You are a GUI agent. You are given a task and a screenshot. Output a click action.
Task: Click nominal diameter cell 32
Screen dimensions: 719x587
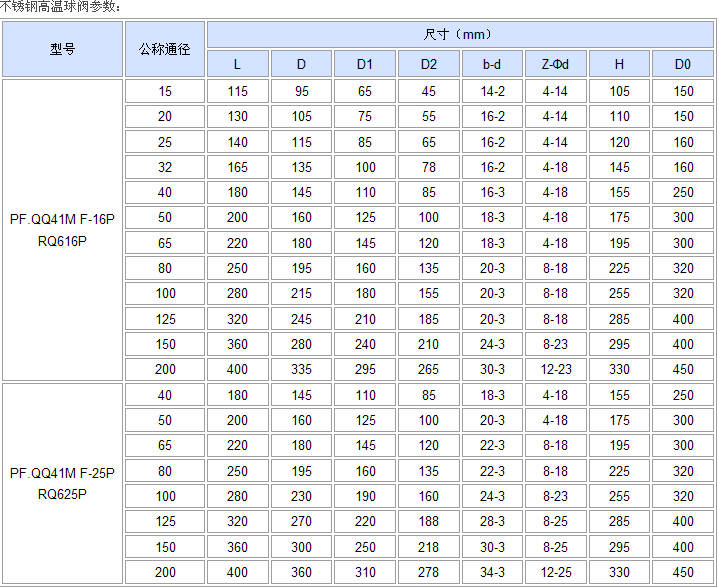point(165,167)
